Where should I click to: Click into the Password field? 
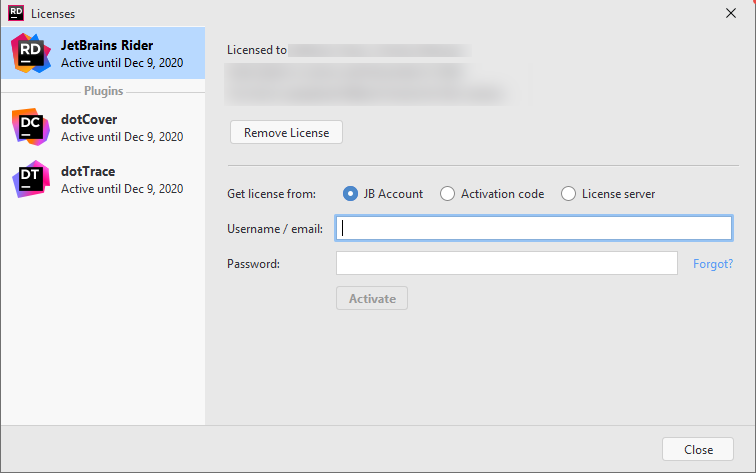tap(507, 263)
